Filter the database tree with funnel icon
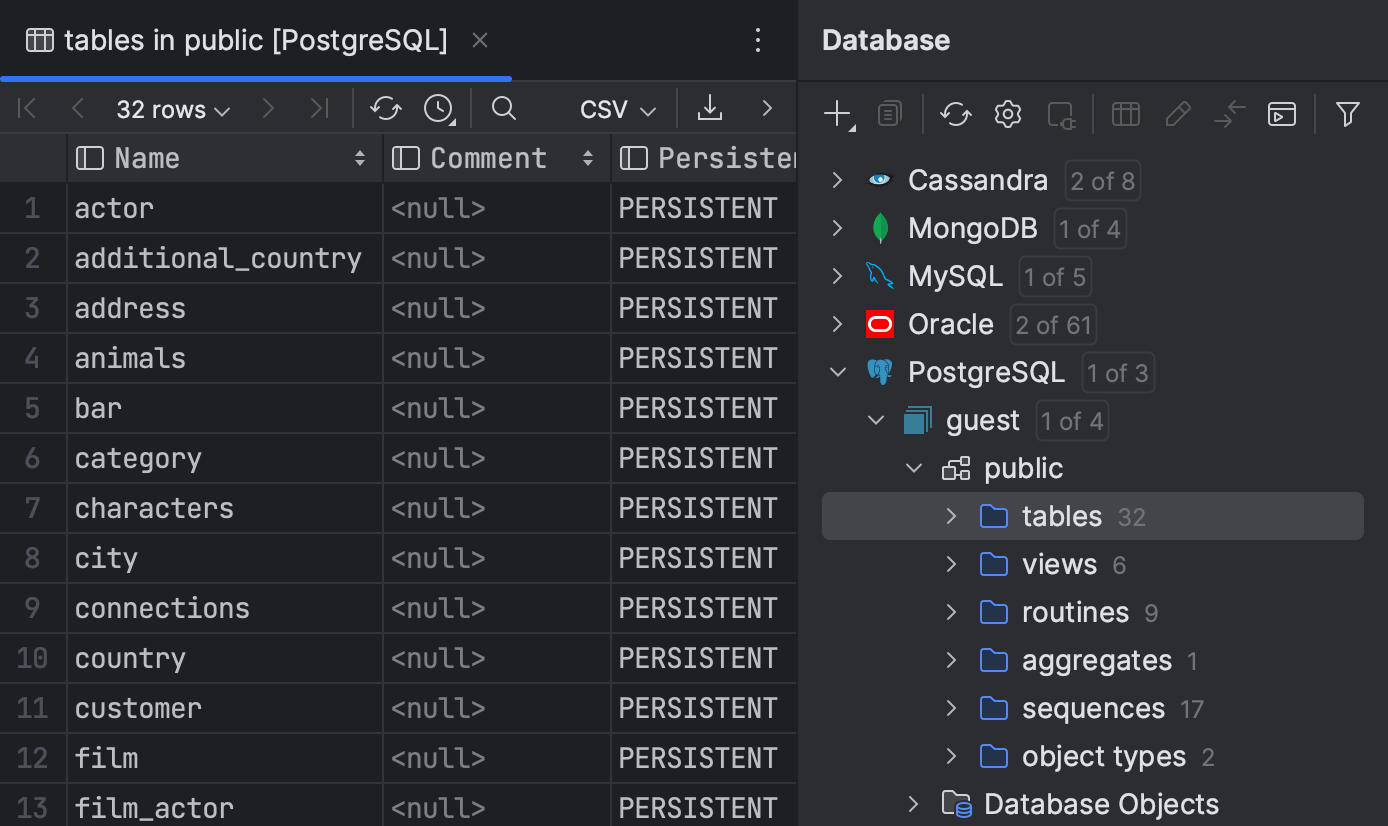The width and height of the screenshot is (1388, 826). tap(1347, 114)
